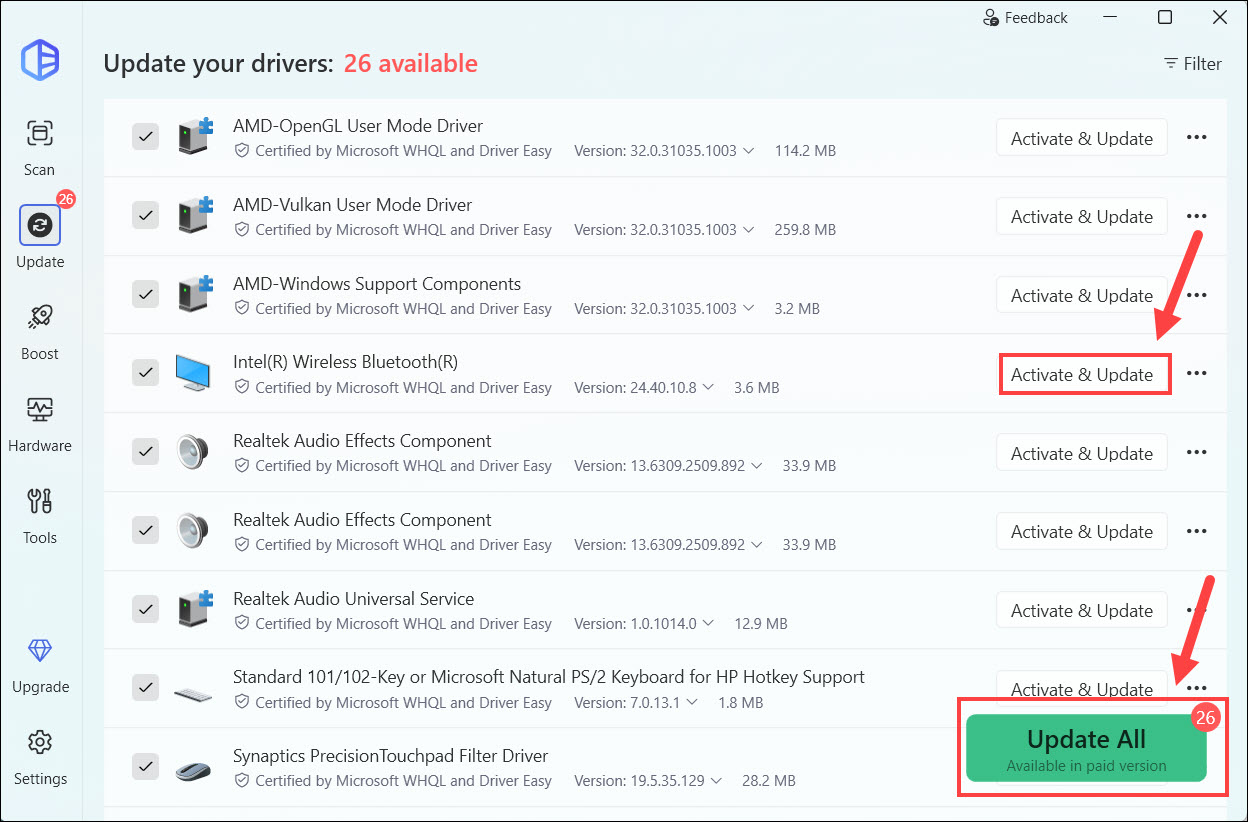Click the AMD-Vulkan User Mode Driver device icon
Screen dimensions: 1248x822
(x=196, y=215)
